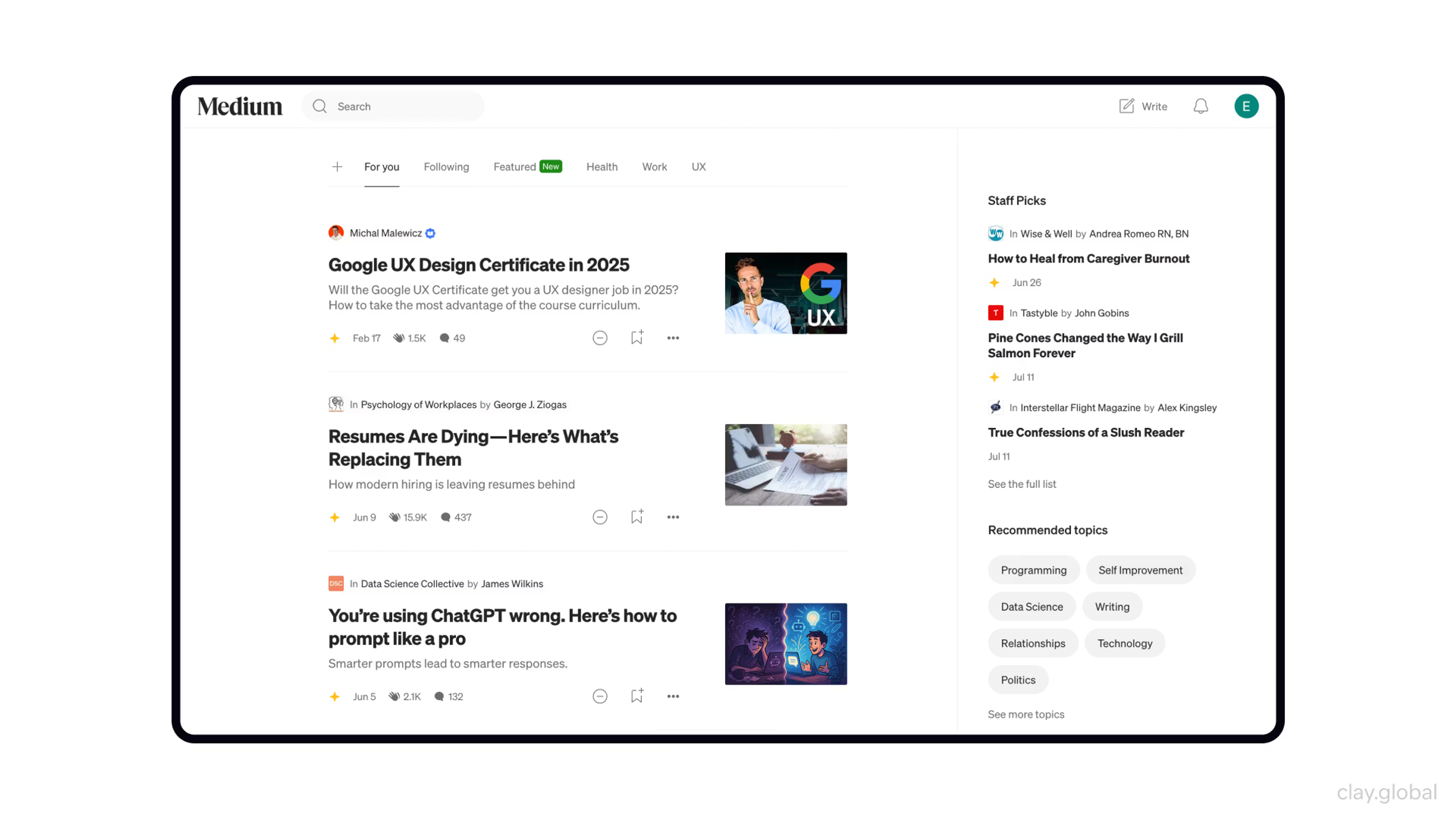Open the Pine Cones grilled salmon story
The height and width of the screenshot is (819, 1456).
tap(1085, 345)
